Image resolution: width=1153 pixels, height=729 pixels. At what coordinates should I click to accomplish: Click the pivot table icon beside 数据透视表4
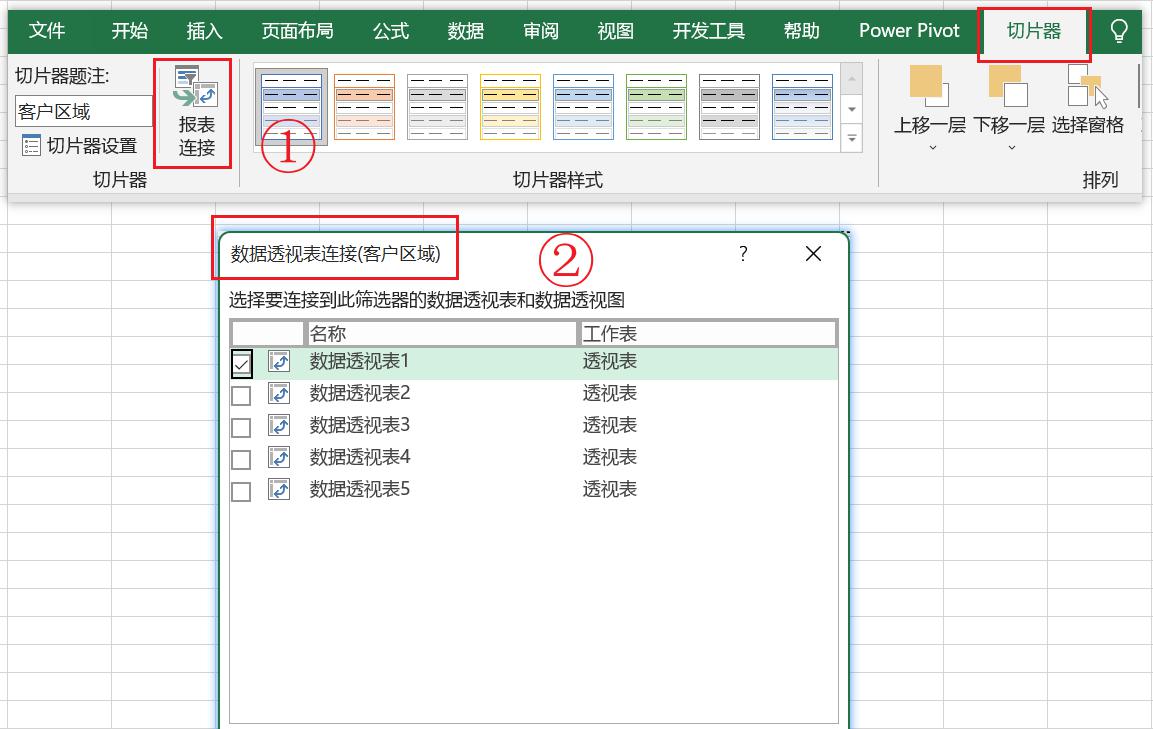(x=279, y=458)
